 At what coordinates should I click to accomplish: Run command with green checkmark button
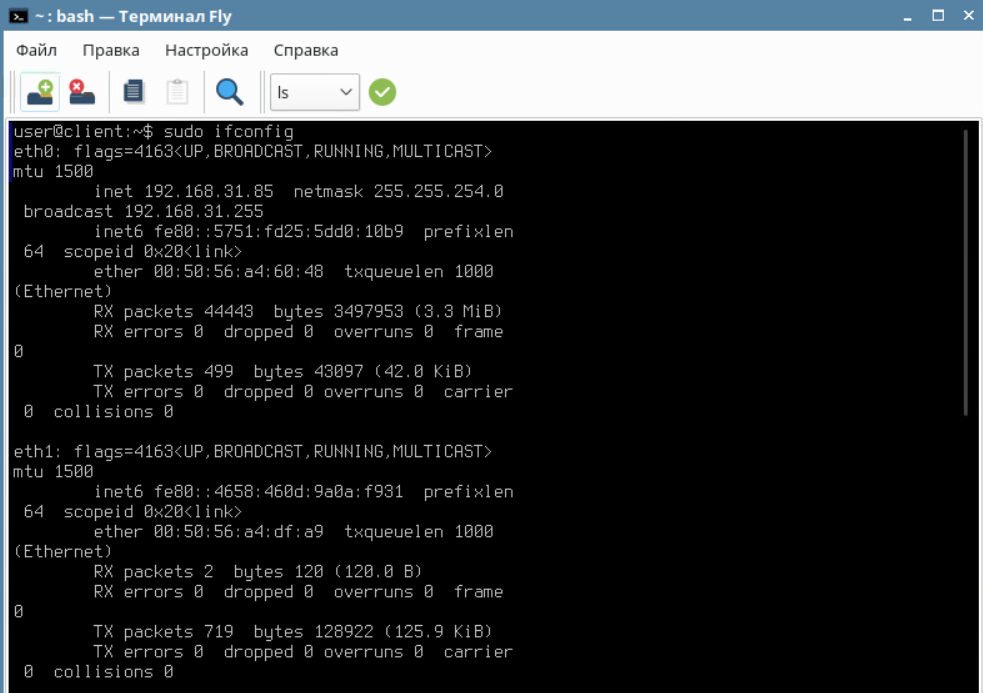tap(382, 92)
